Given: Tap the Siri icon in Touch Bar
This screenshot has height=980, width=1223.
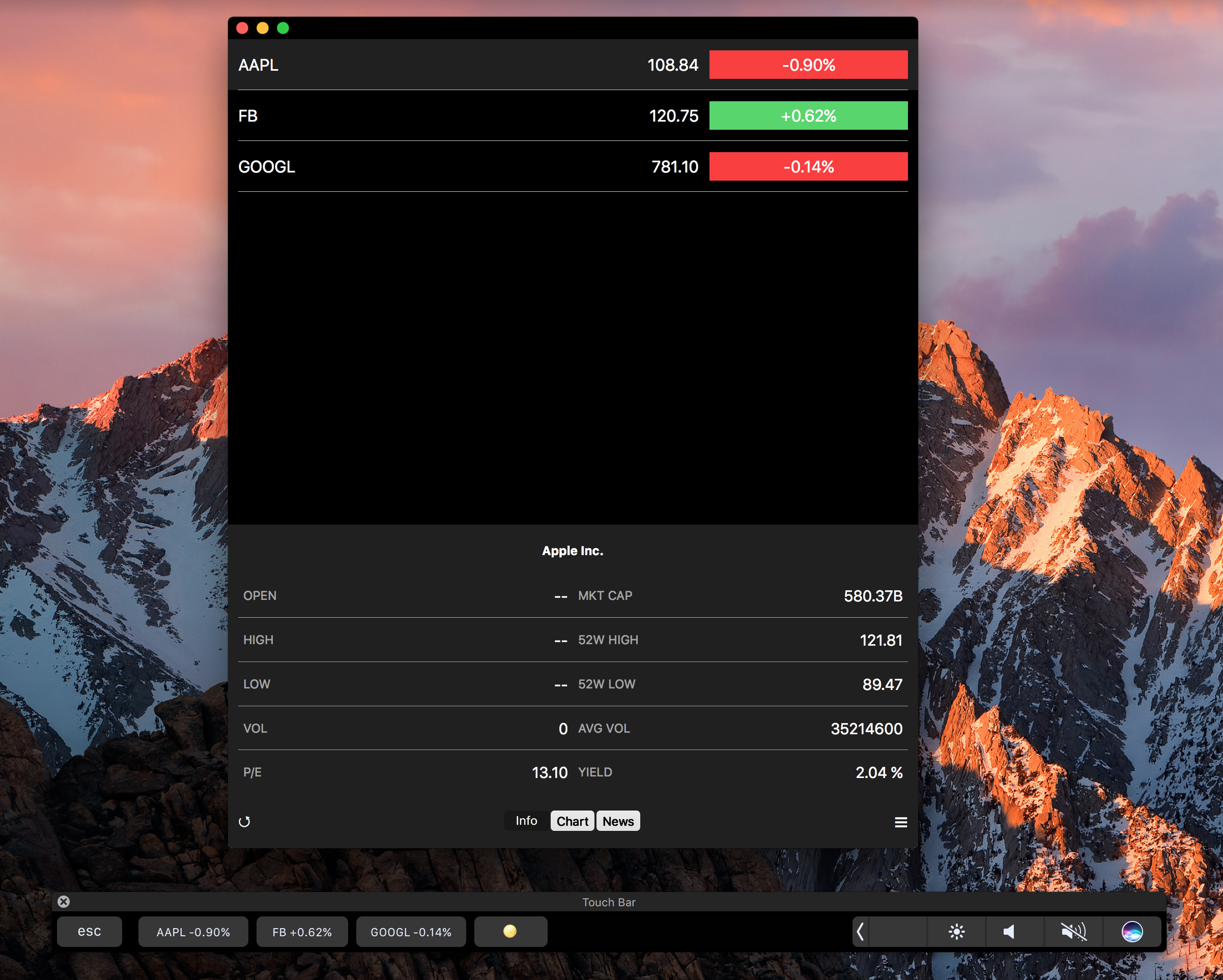Looking at the screenshot, I should pyautogui.click(x=1132, y=931).
